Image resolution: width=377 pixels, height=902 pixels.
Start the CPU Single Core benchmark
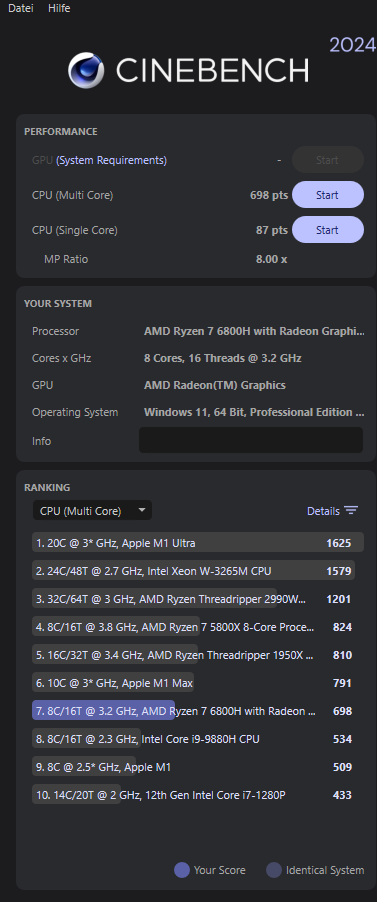pos(328,230)
